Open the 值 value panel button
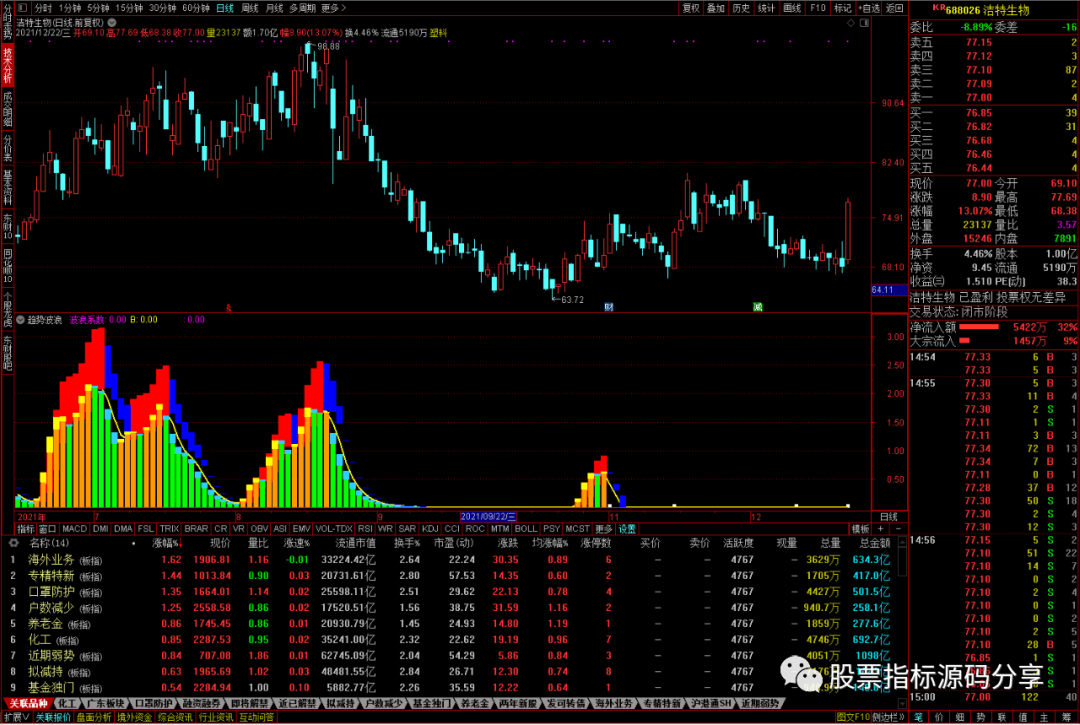 tap(1023, 717)
